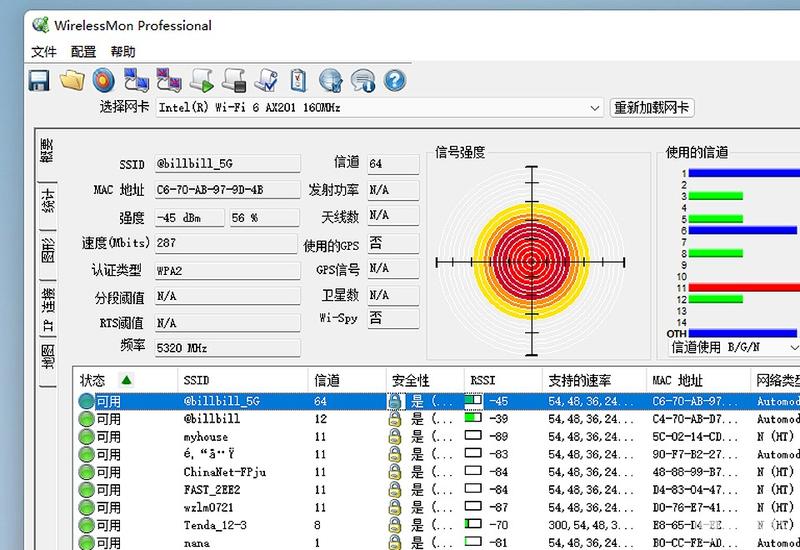The width and height of the screenshot is (800, 550).
Task: Select the nana network row
Action: pos(437,542)
